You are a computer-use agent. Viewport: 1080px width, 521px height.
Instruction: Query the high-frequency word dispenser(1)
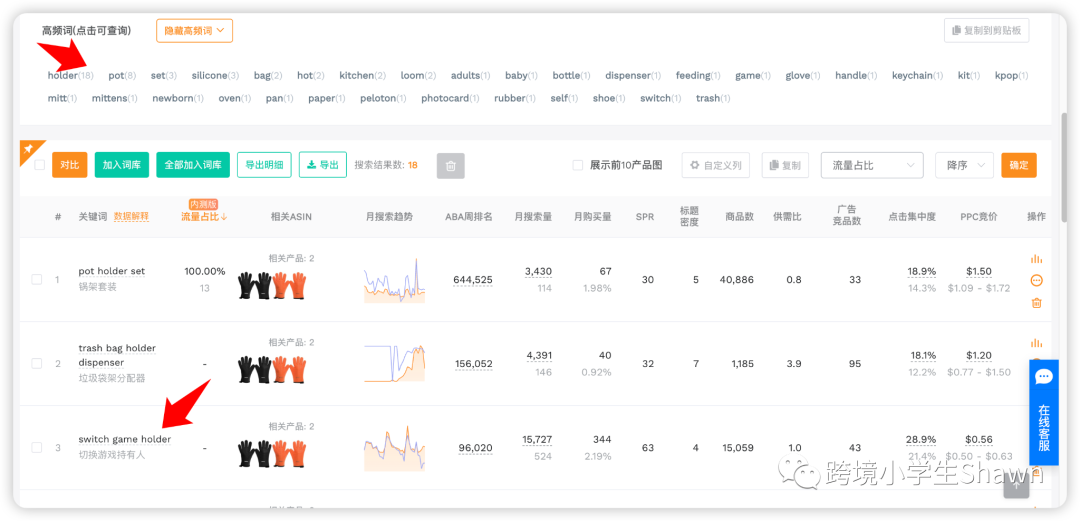coord(633,76)
